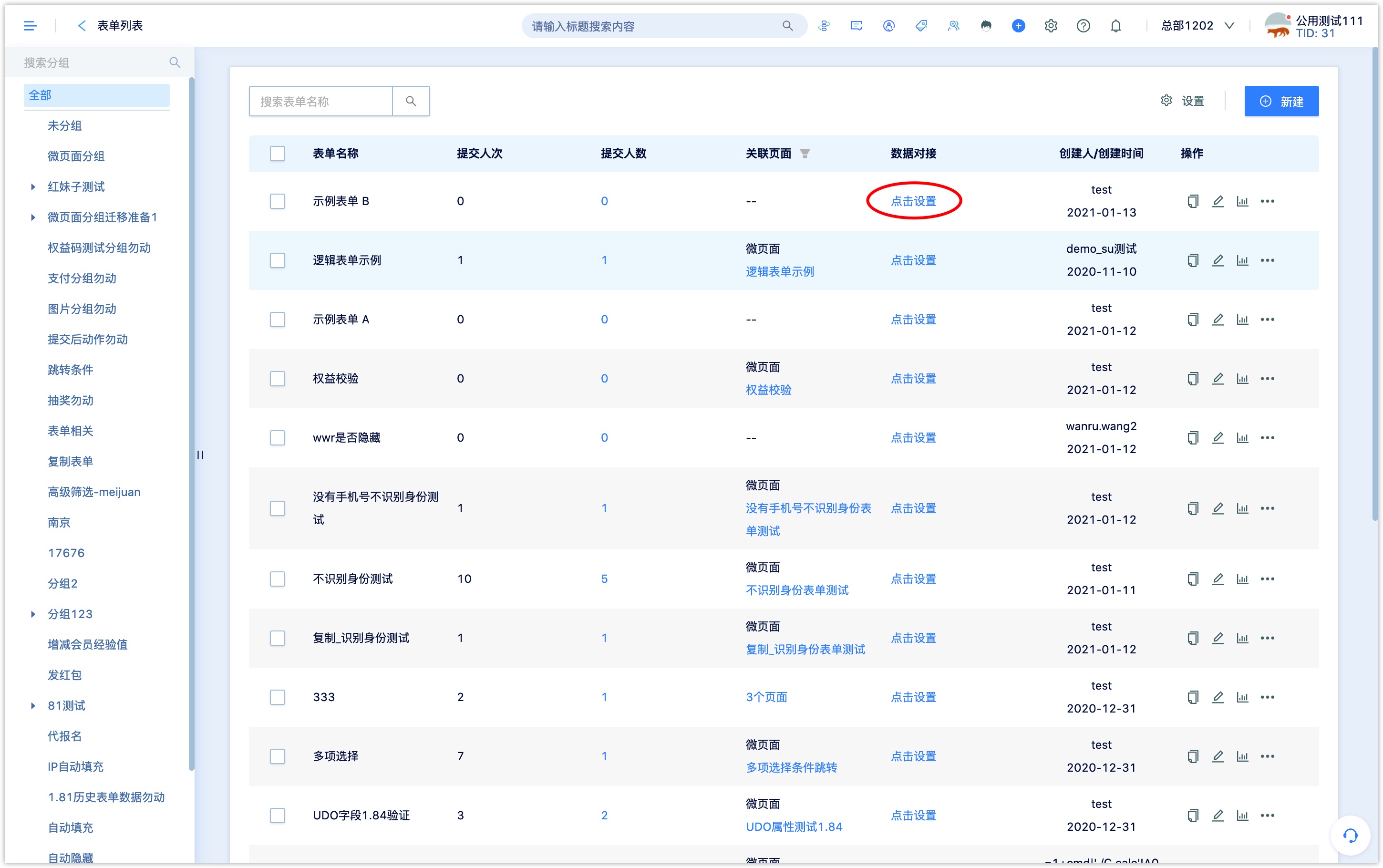The height and width of the screenshot is (868, 1383).
Task: Click the page's right vertical scrollbar
Action: (x=1375, y=284)
